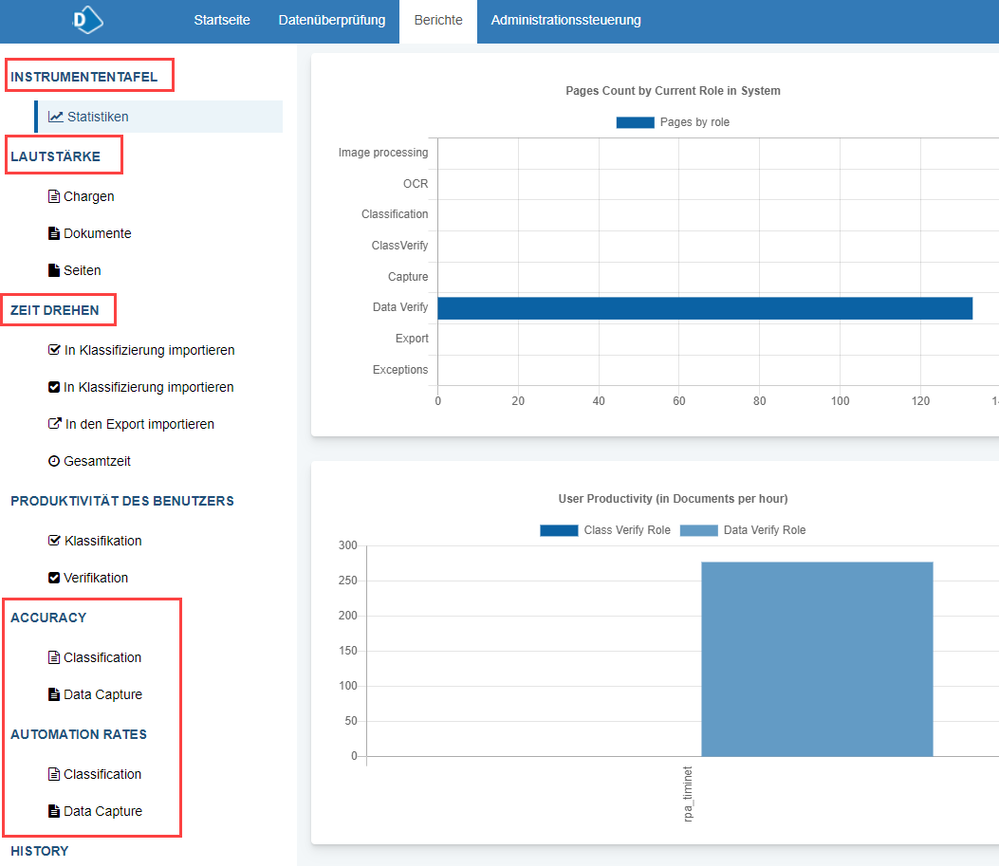999x866 pixels.
Task: Click the ClassVerify axis label
Action: [x=399, y=245]
